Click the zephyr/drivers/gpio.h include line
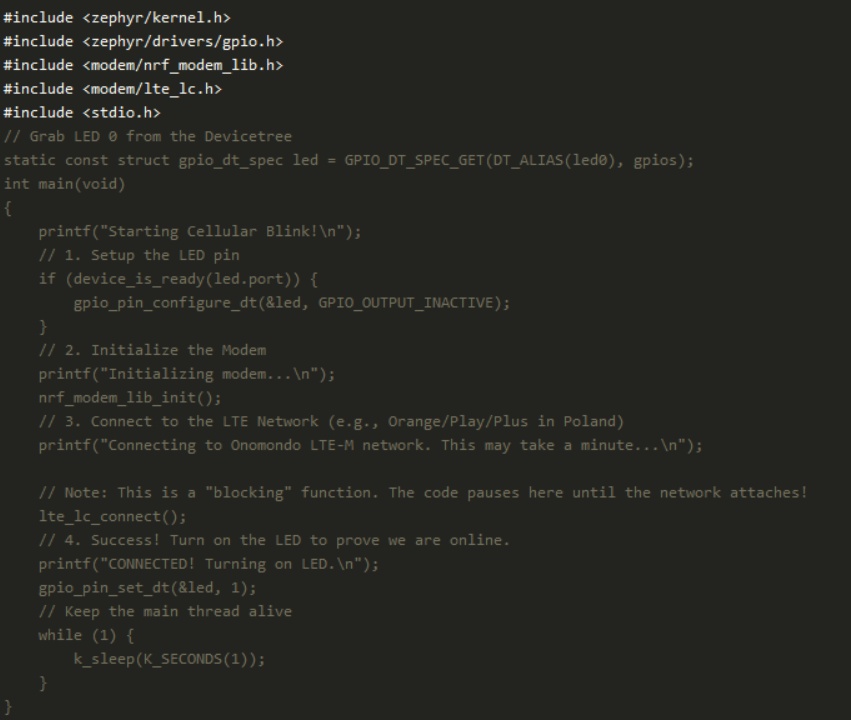 click(137, 42)
